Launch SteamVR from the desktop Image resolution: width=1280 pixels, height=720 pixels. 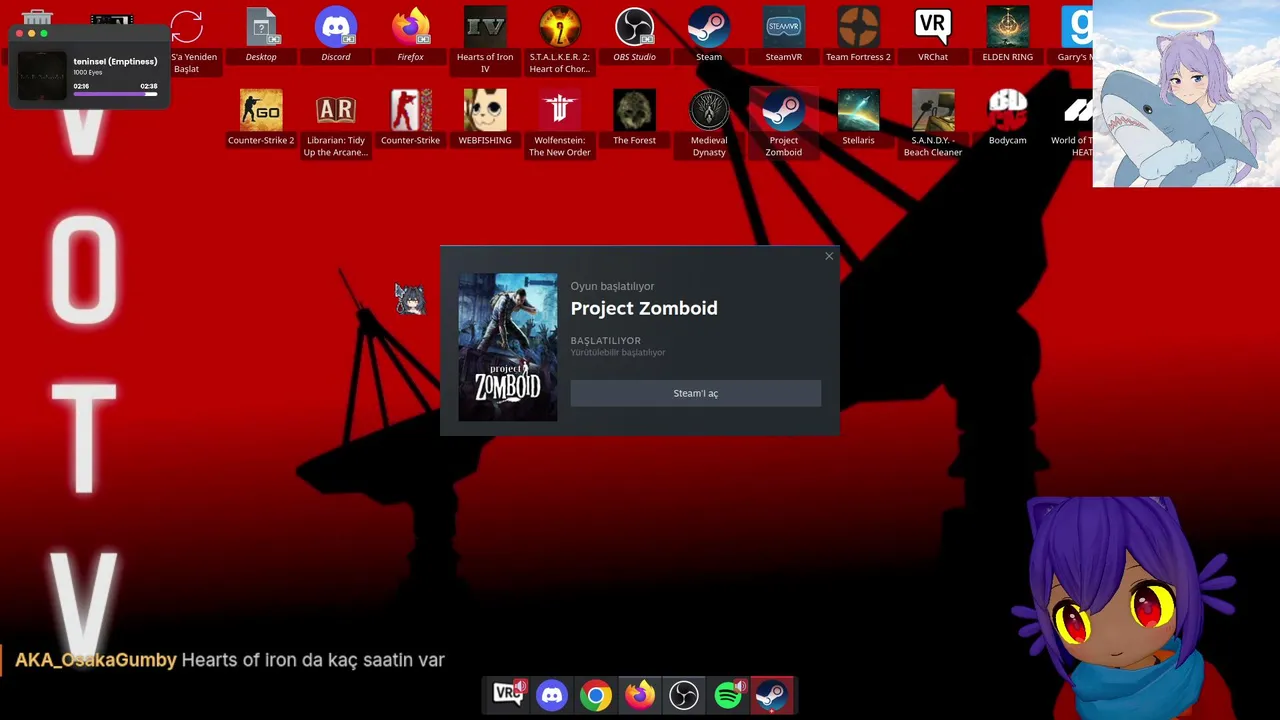click(x=784, y=35)
